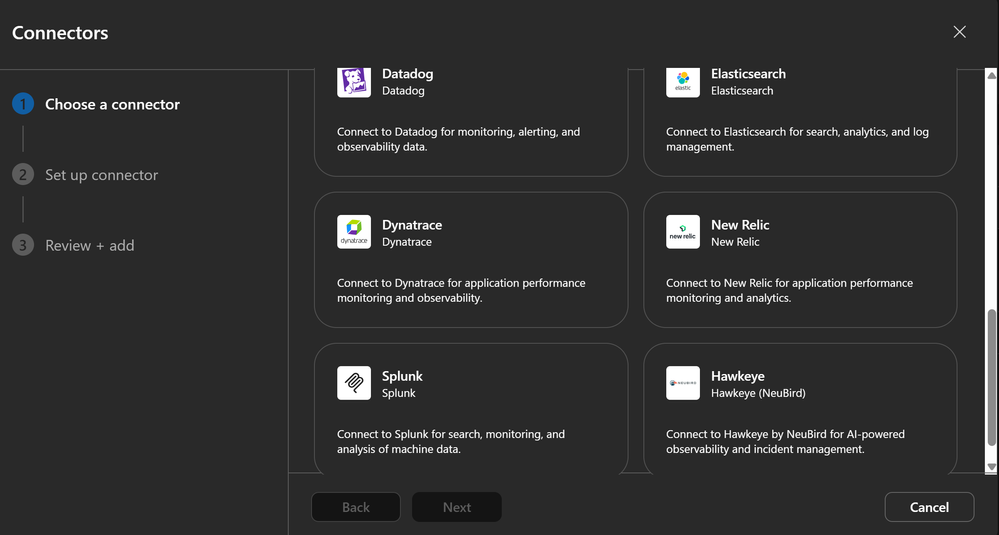Viewport: 999px width, 535px height.
Task: Click the vertical scrollbar thumb
Action: click(x=991, y=378)
